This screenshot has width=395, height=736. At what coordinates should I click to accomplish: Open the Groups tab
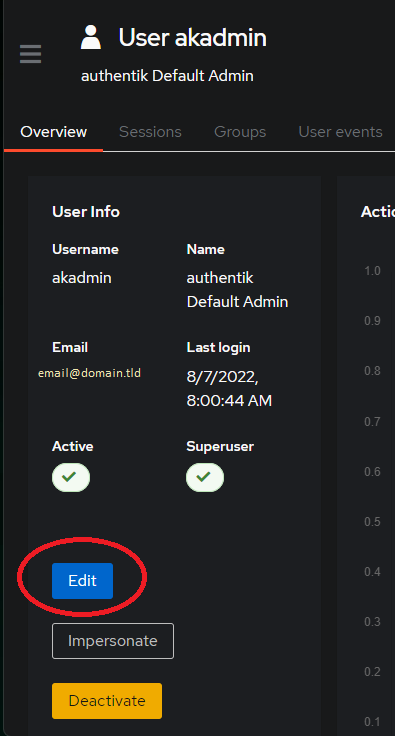pos(240,132)
